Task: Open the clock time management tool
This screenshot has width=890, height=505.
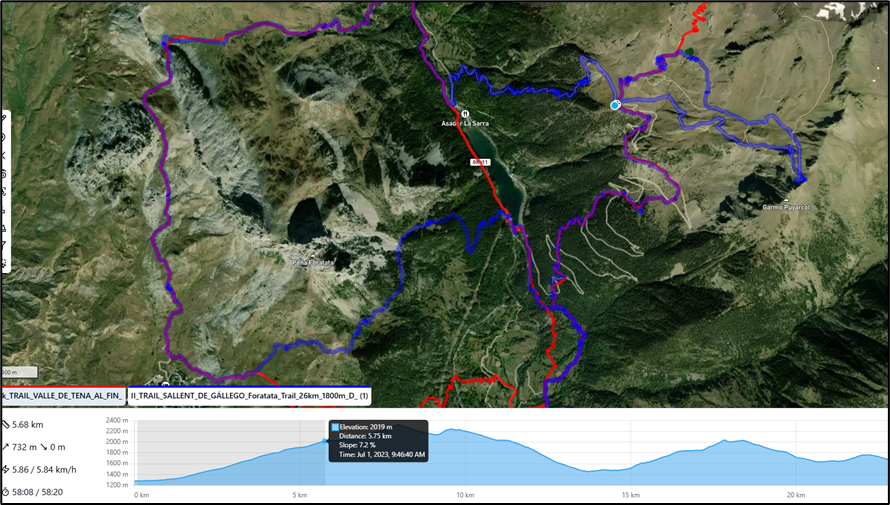Action: coord(5,174)
